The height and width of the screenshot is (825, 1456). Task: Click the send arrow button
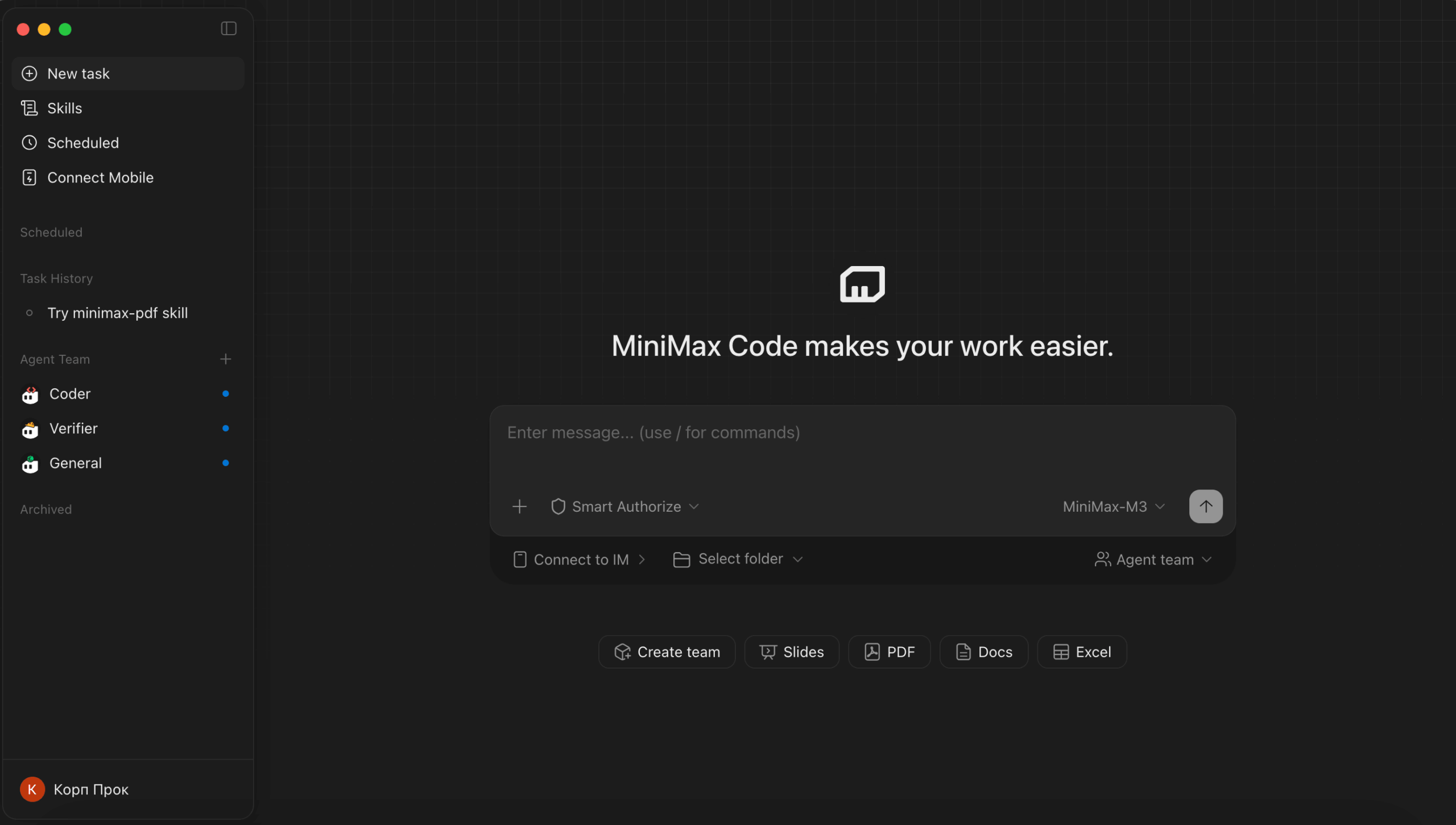pos(1206,506)
